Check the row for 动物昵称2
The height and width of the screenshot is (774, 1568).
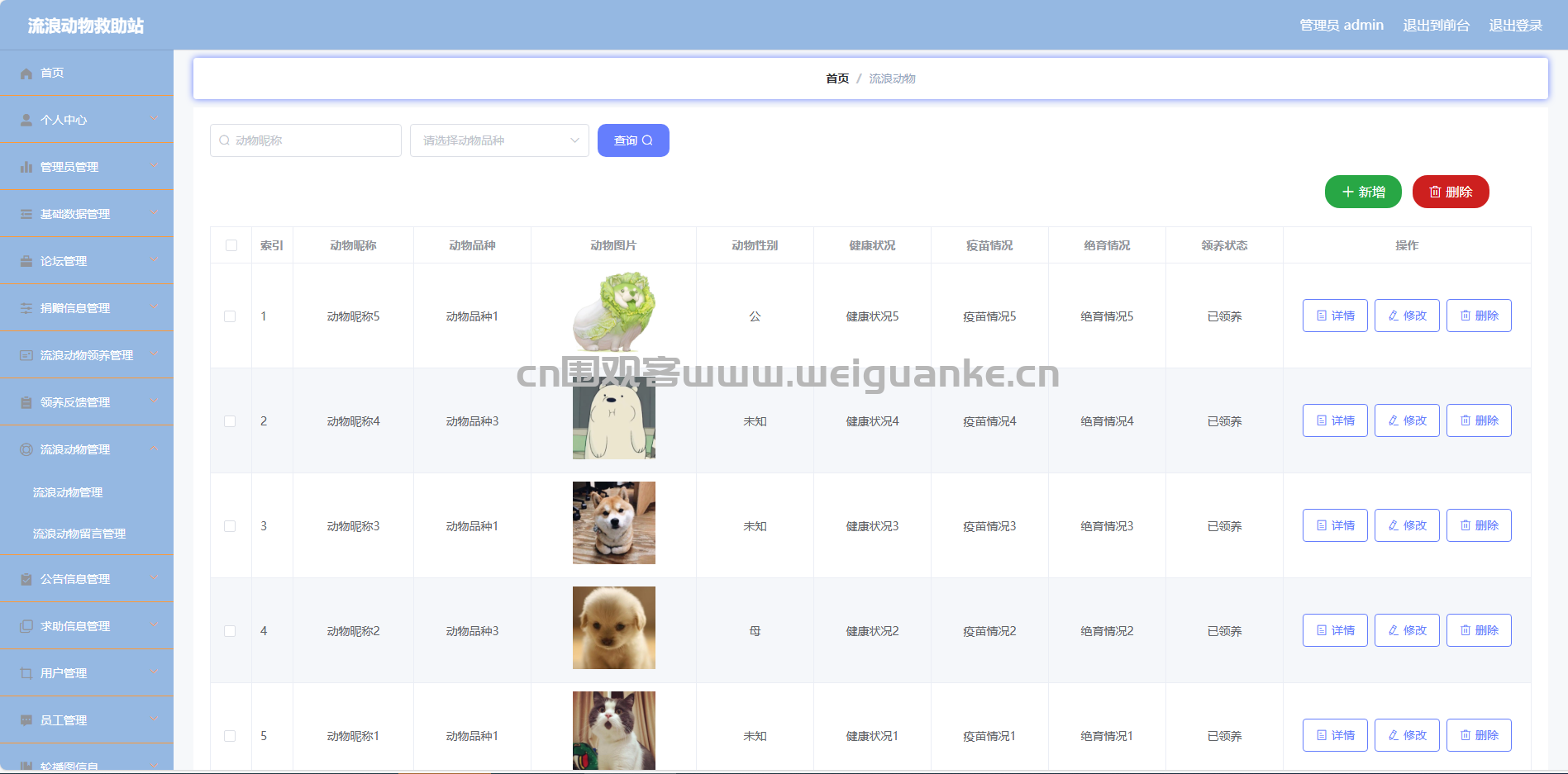pyautogui.click(x=230, y=631)
